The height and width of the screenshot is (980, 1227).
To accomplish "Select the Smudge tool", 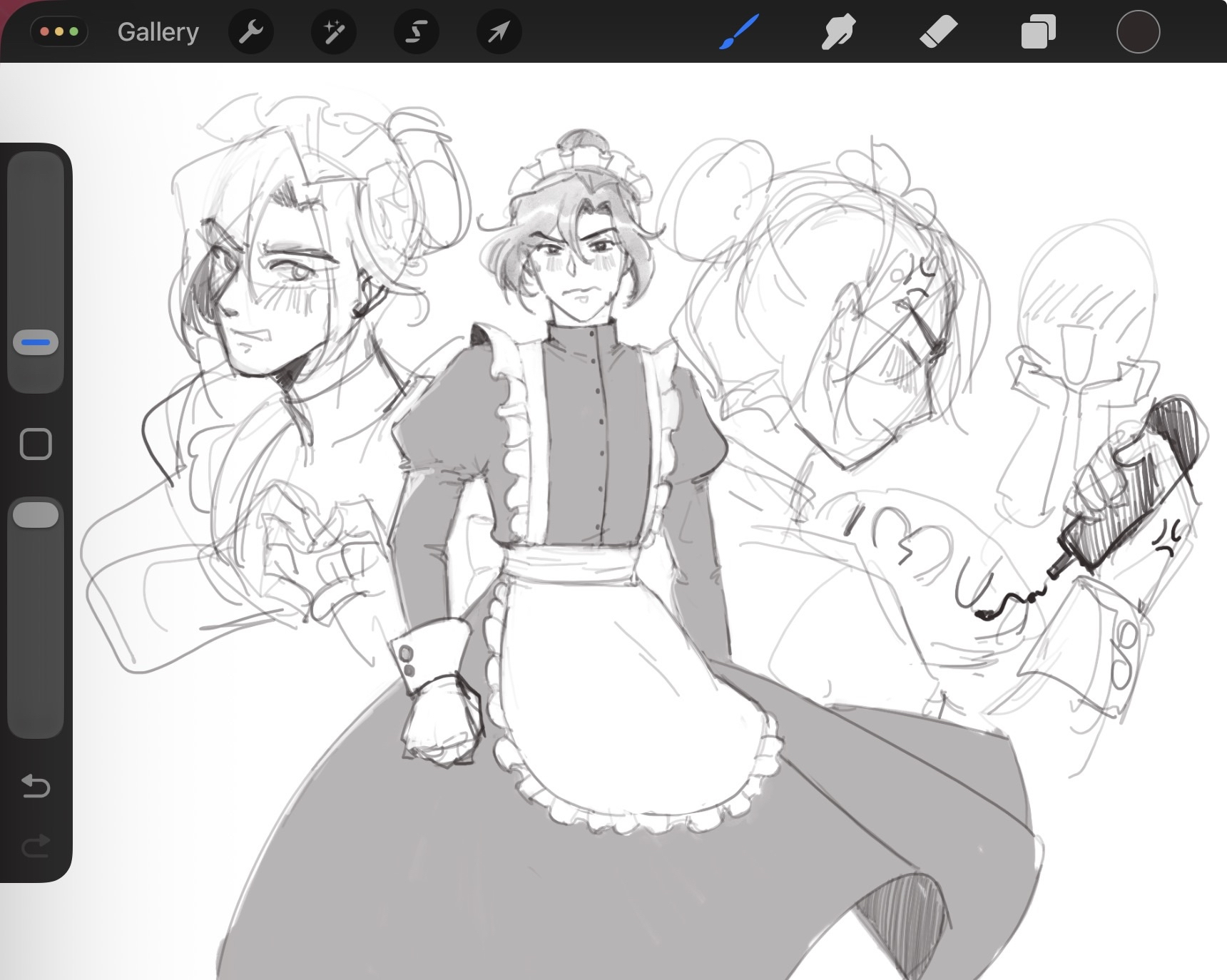I will (838, 32).
